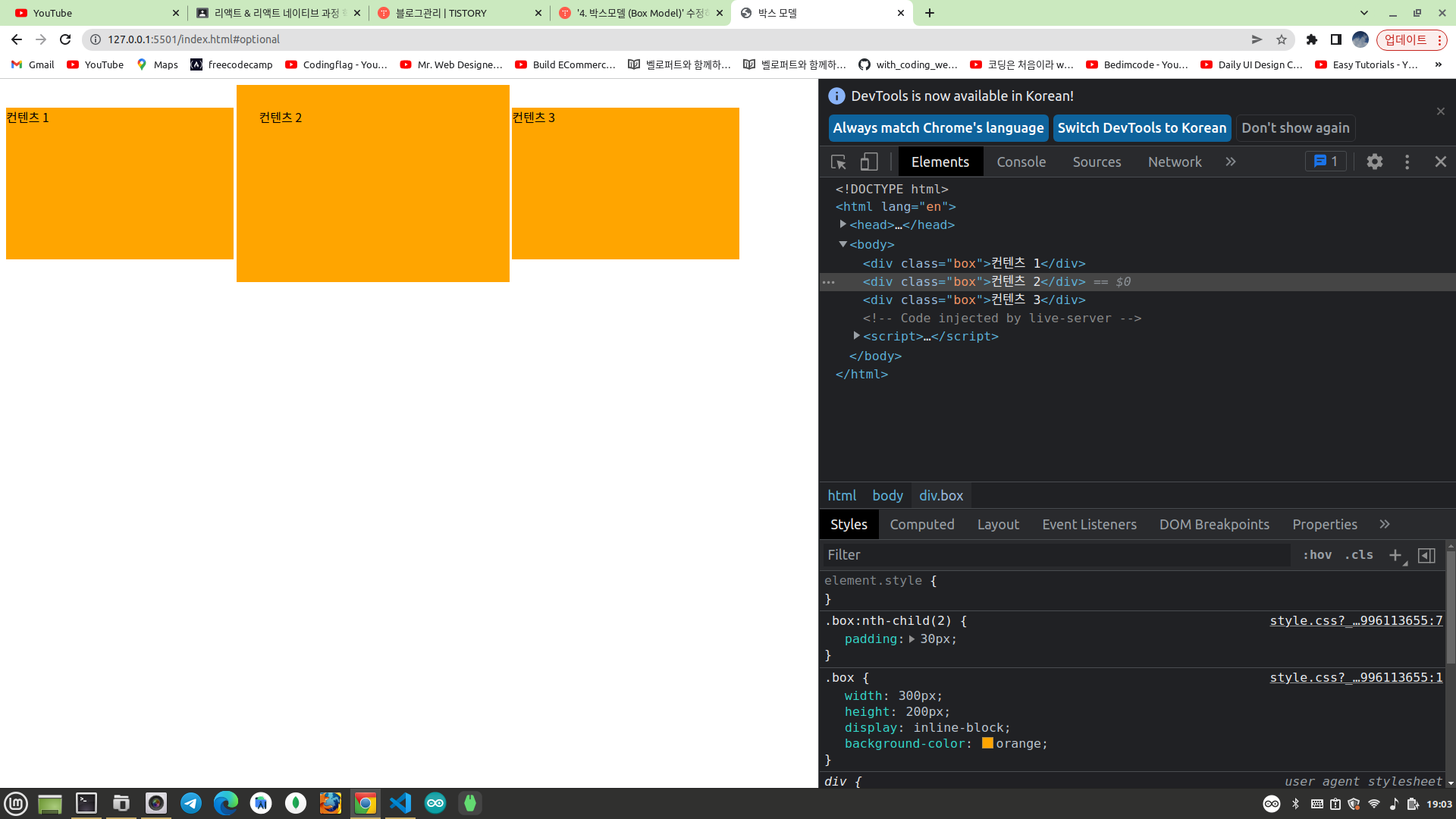Switch to the Console tab
Screen dimensions: 1456x819
tap(1021, 162)
